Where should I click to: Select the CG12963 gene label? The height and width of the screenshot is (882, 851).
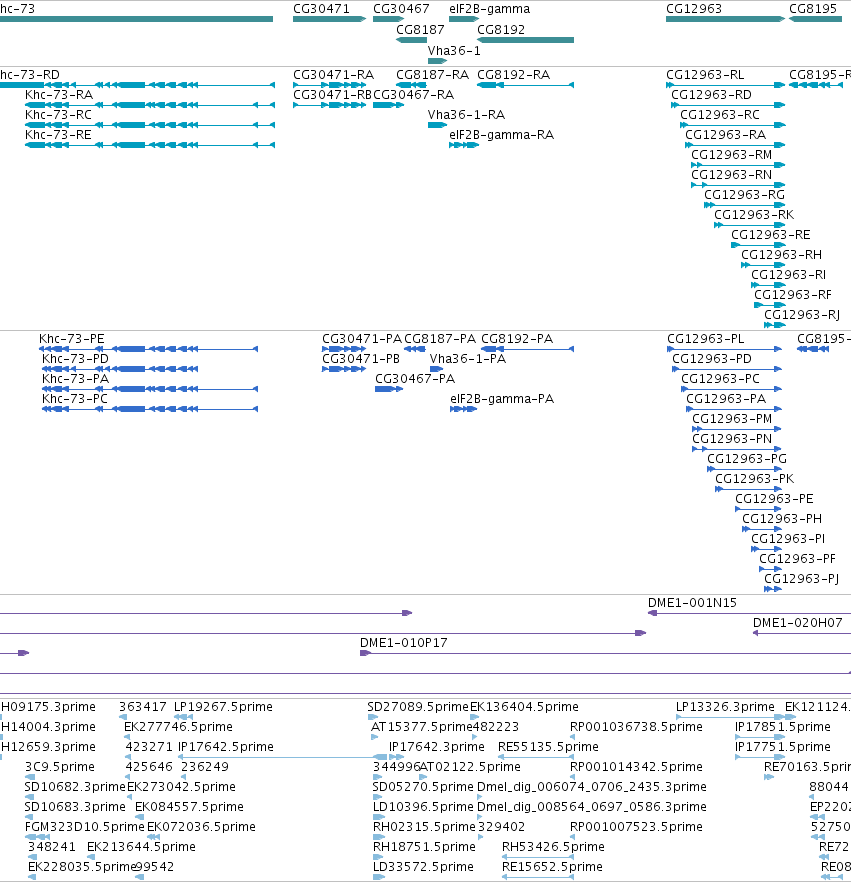coord(694,9)
